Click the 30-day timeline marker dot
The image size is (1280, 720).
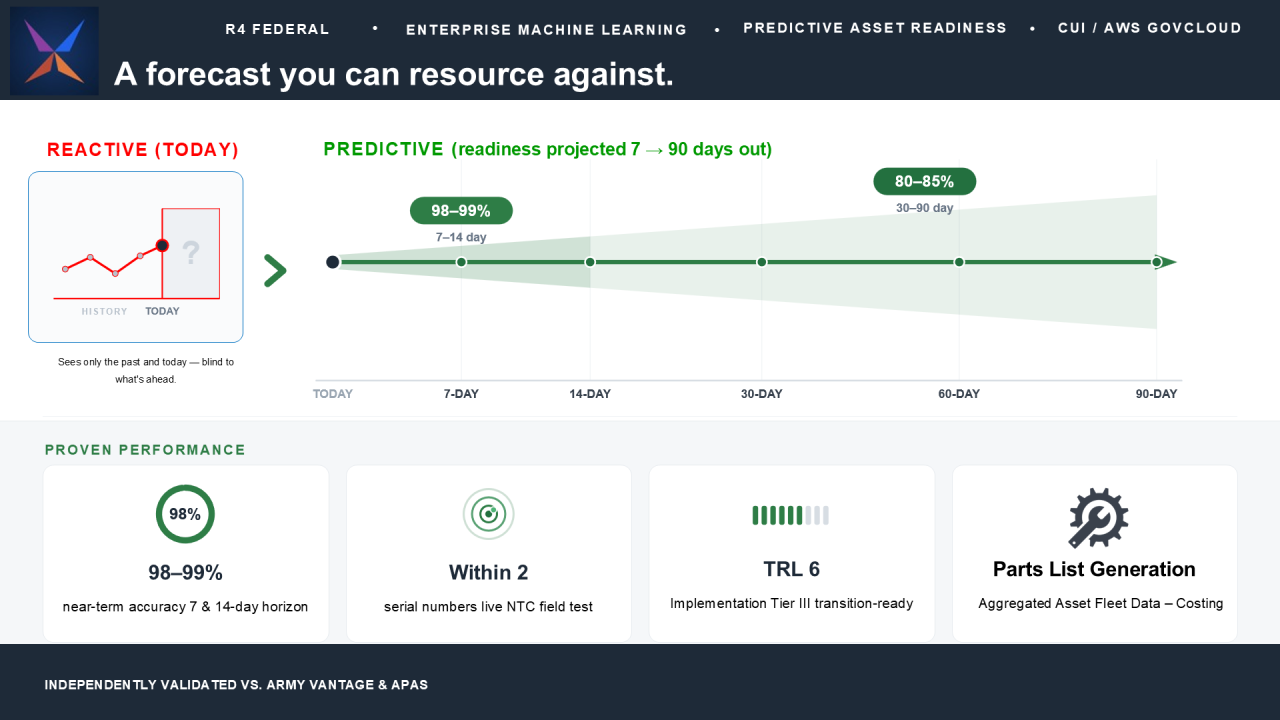tap(762, 262)
